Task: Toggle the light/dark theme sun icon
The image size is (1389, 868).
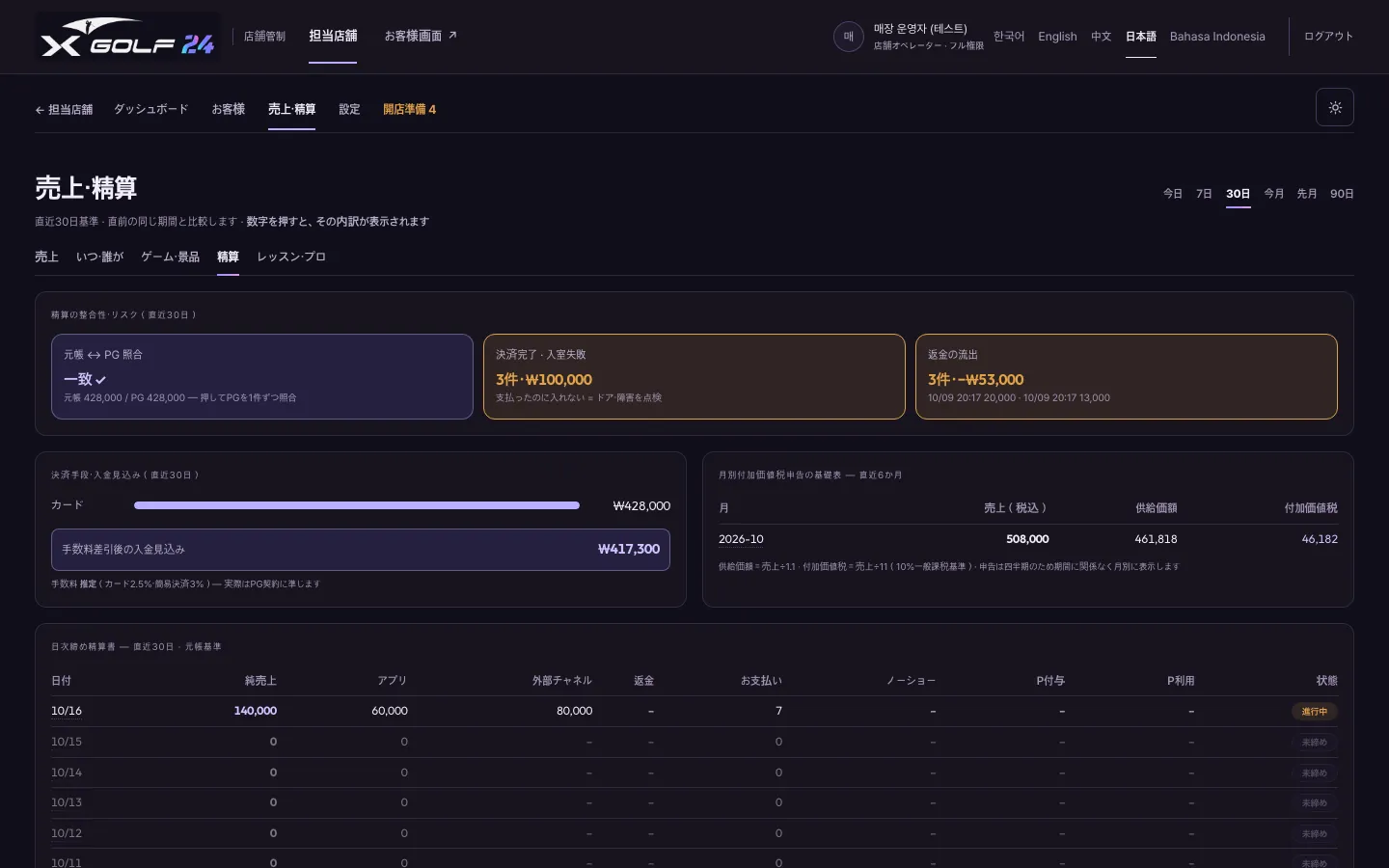Action: pos(1335,107)
